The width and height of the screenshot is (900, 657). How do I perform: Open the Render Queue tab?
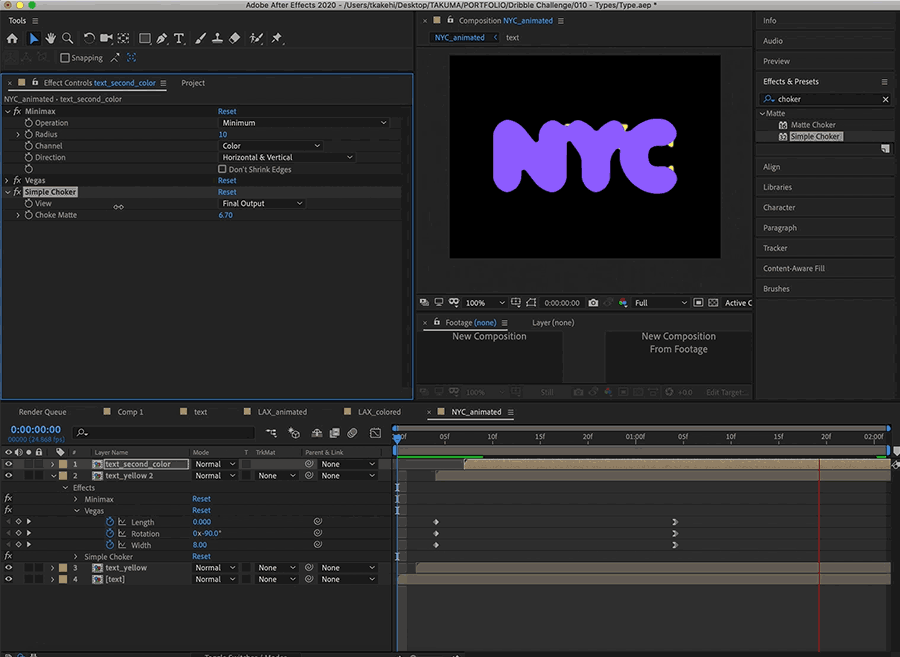coord(42,412)
